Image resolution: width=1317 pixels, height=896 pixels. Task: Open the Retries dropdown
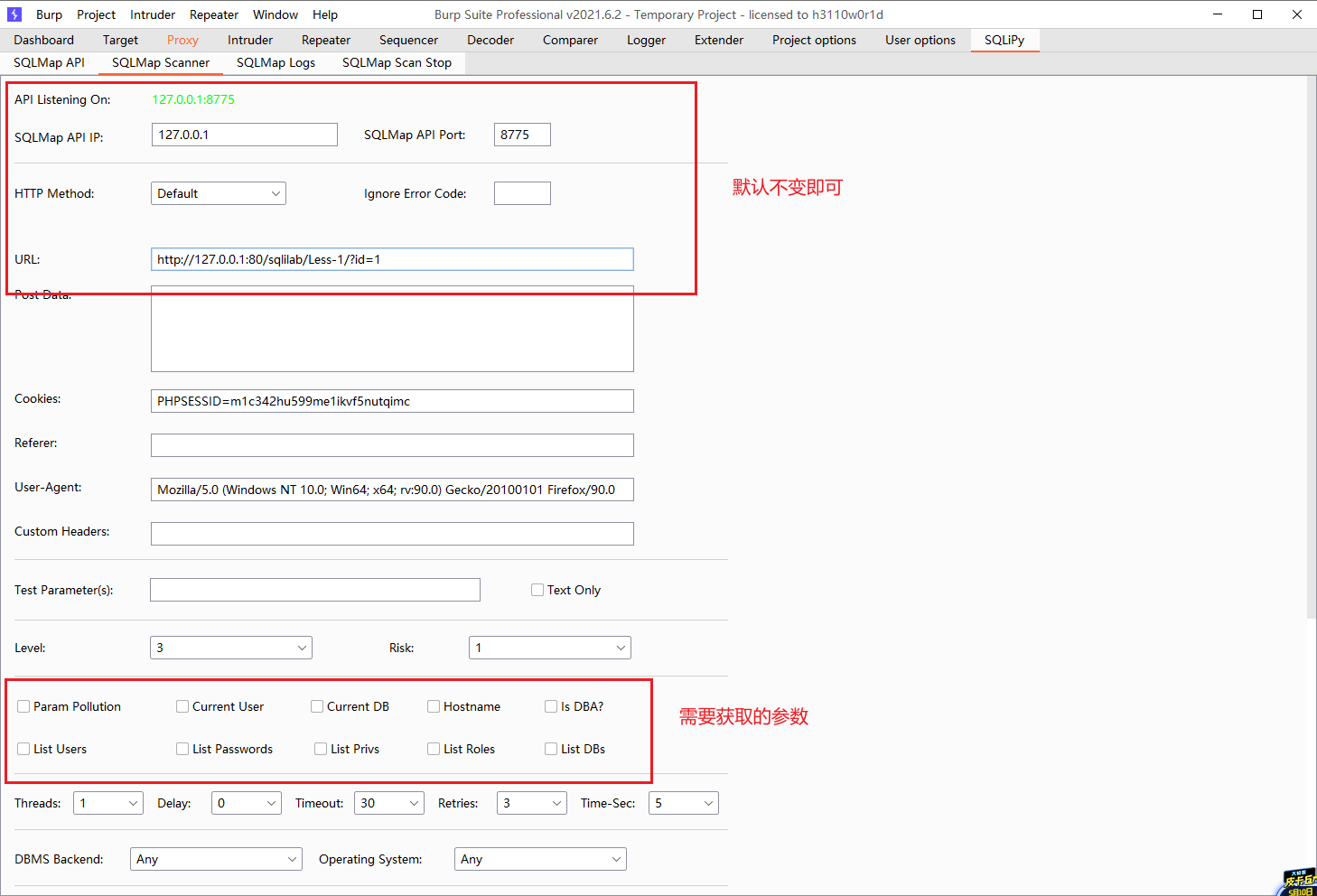pos(532,803)
